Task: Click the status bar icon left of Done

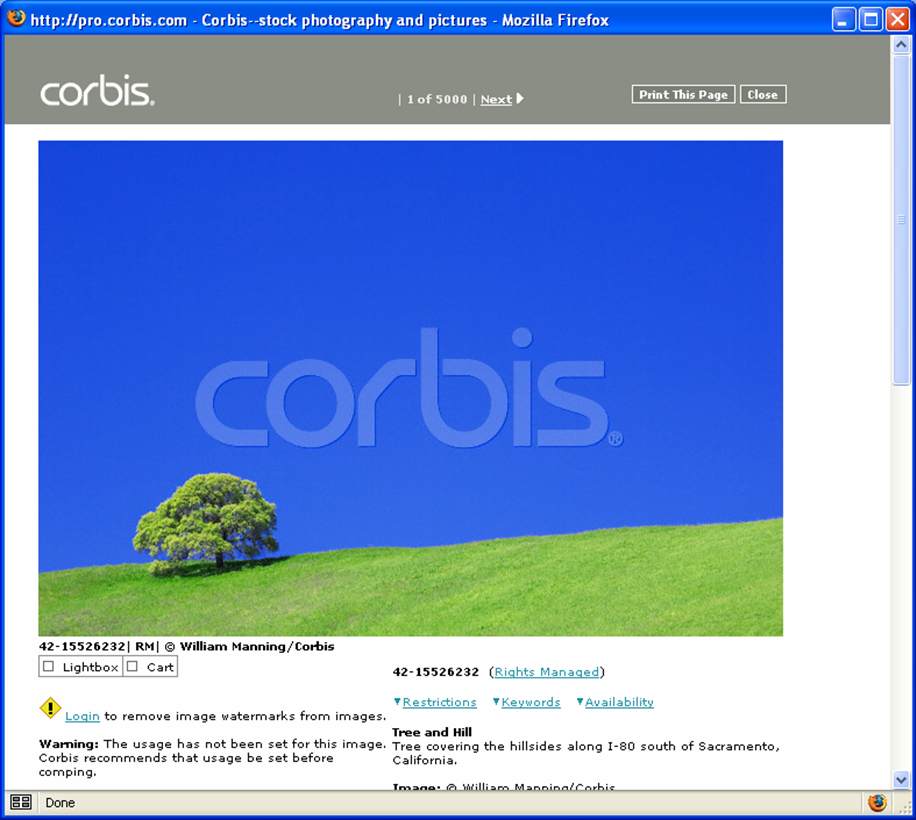Action: (x=21, y=802)
